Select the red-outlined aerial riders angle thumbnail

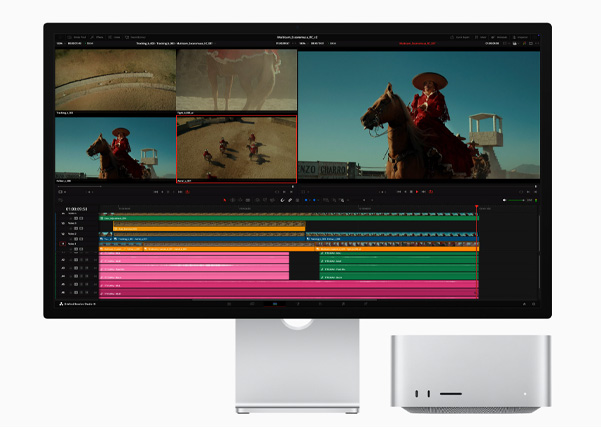(236, 148)
